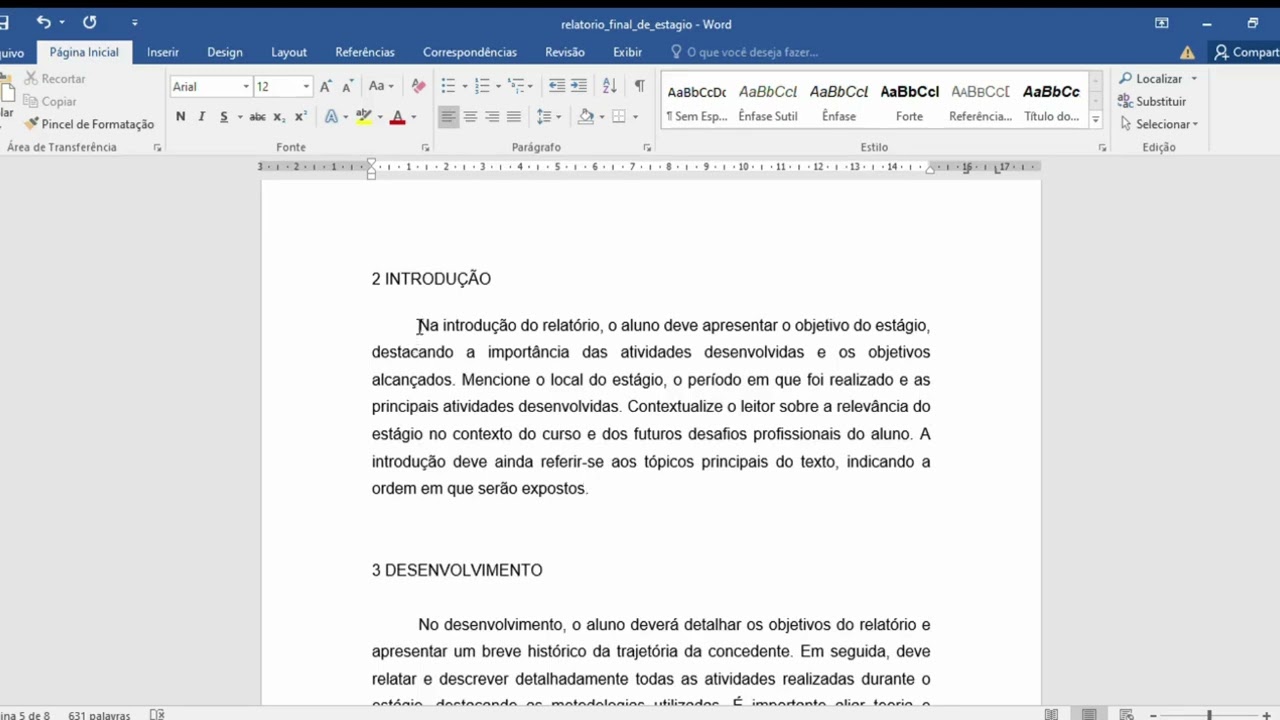Sort text with A-Z sort icon
Image resolution: width=1280 pixels, height=720 pixels.
coord(610,86)
